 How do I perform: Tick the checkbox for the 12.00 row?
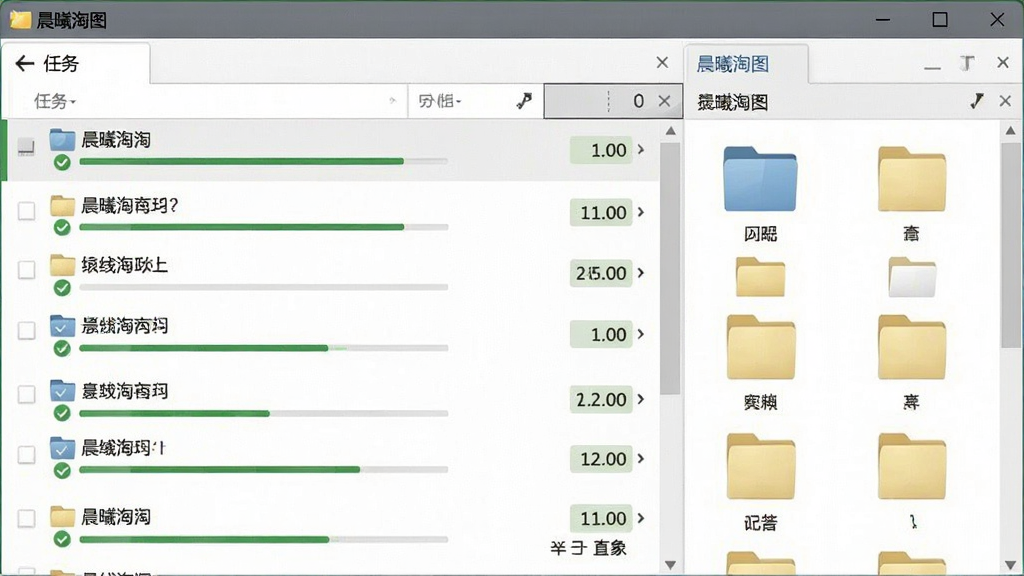click(x=26, y=455)
